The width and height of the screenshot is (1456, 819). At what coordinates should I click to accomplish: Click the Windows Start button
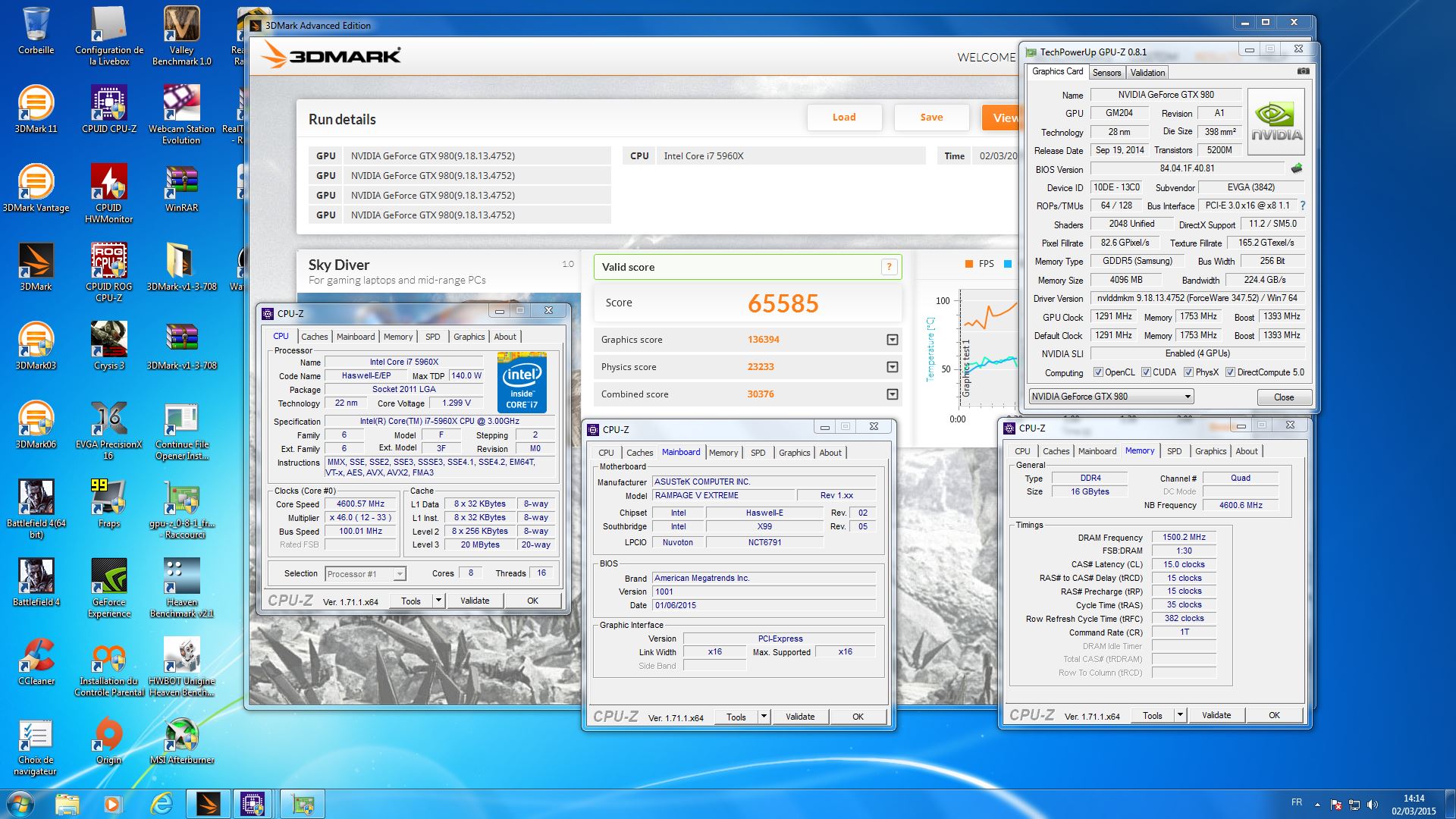(x=20, y=804)
